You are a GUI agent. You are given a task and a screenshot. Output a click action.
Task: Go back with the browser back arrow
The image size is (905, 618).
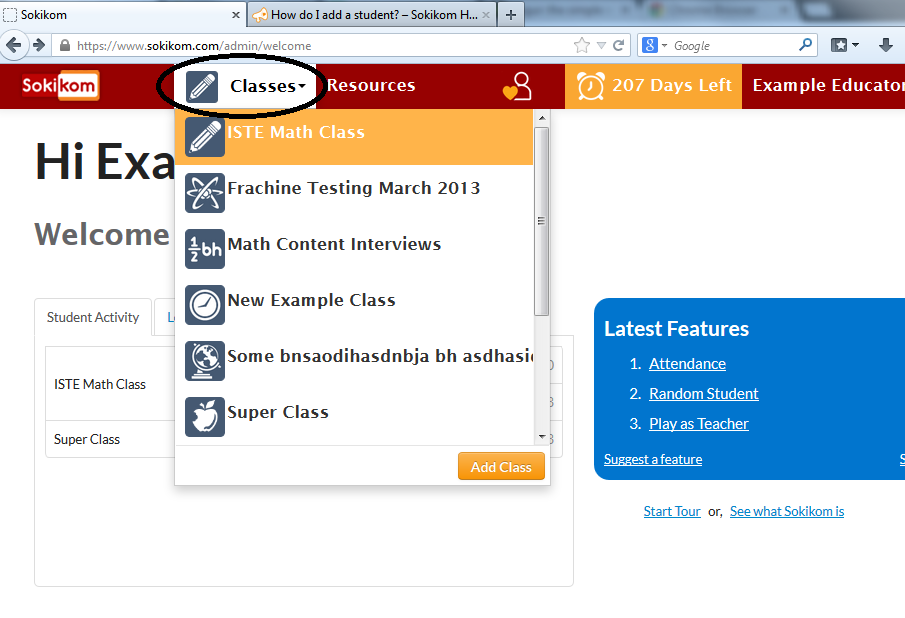coord(14,45)
